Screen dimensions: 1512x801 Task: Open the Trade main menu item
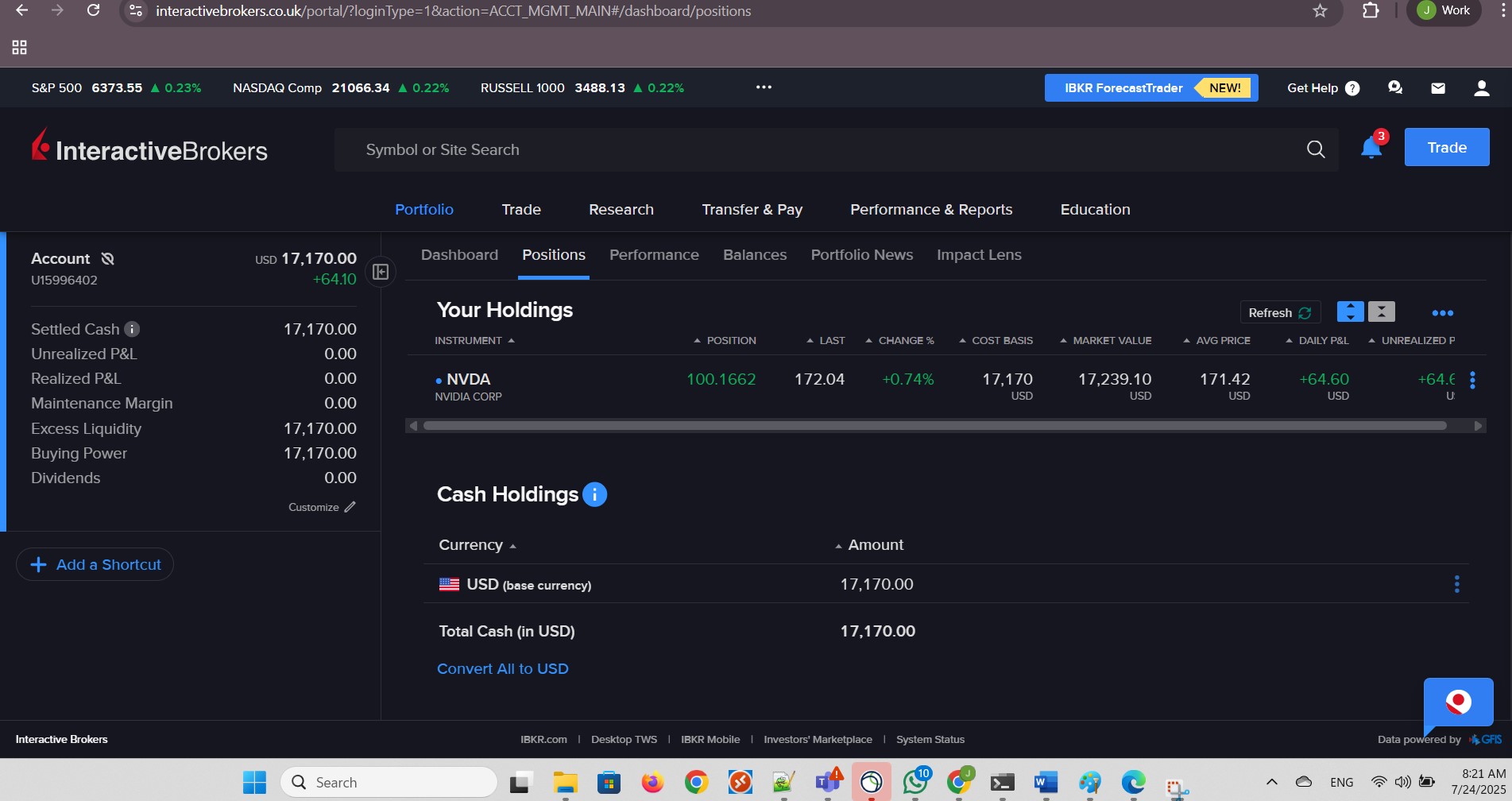(521, 210)
